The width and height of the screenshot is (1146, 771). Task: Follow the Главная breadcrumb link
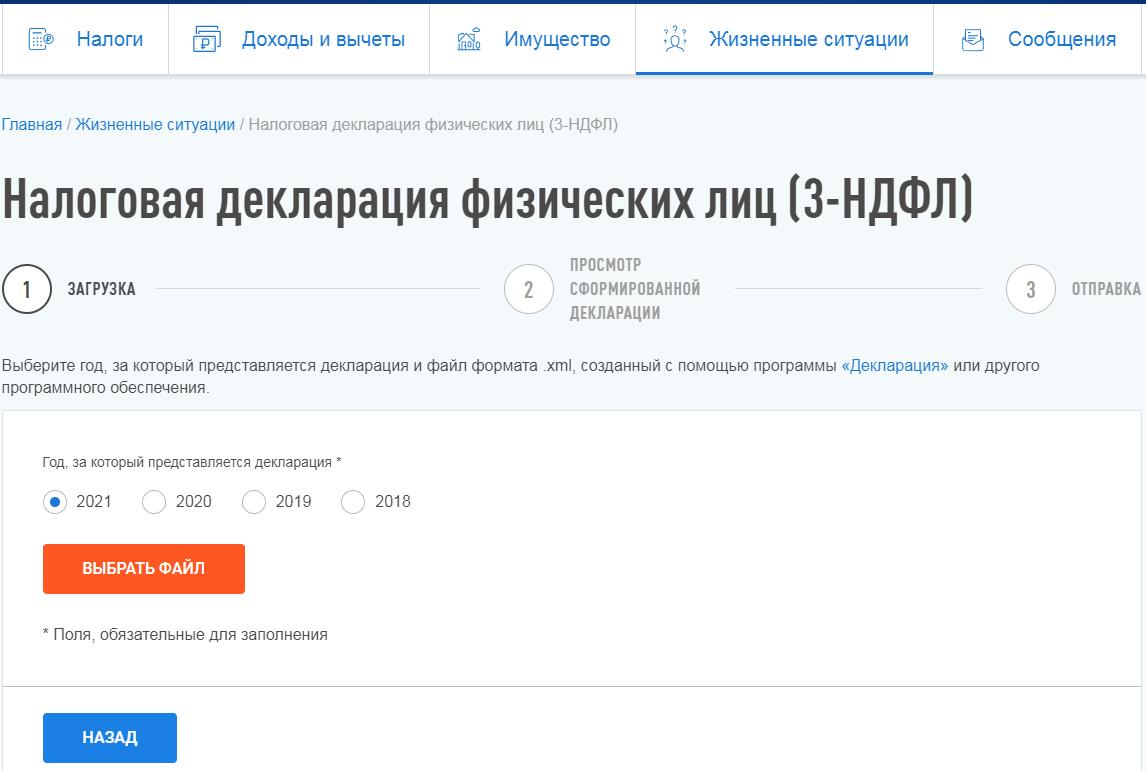coord(32,125)
